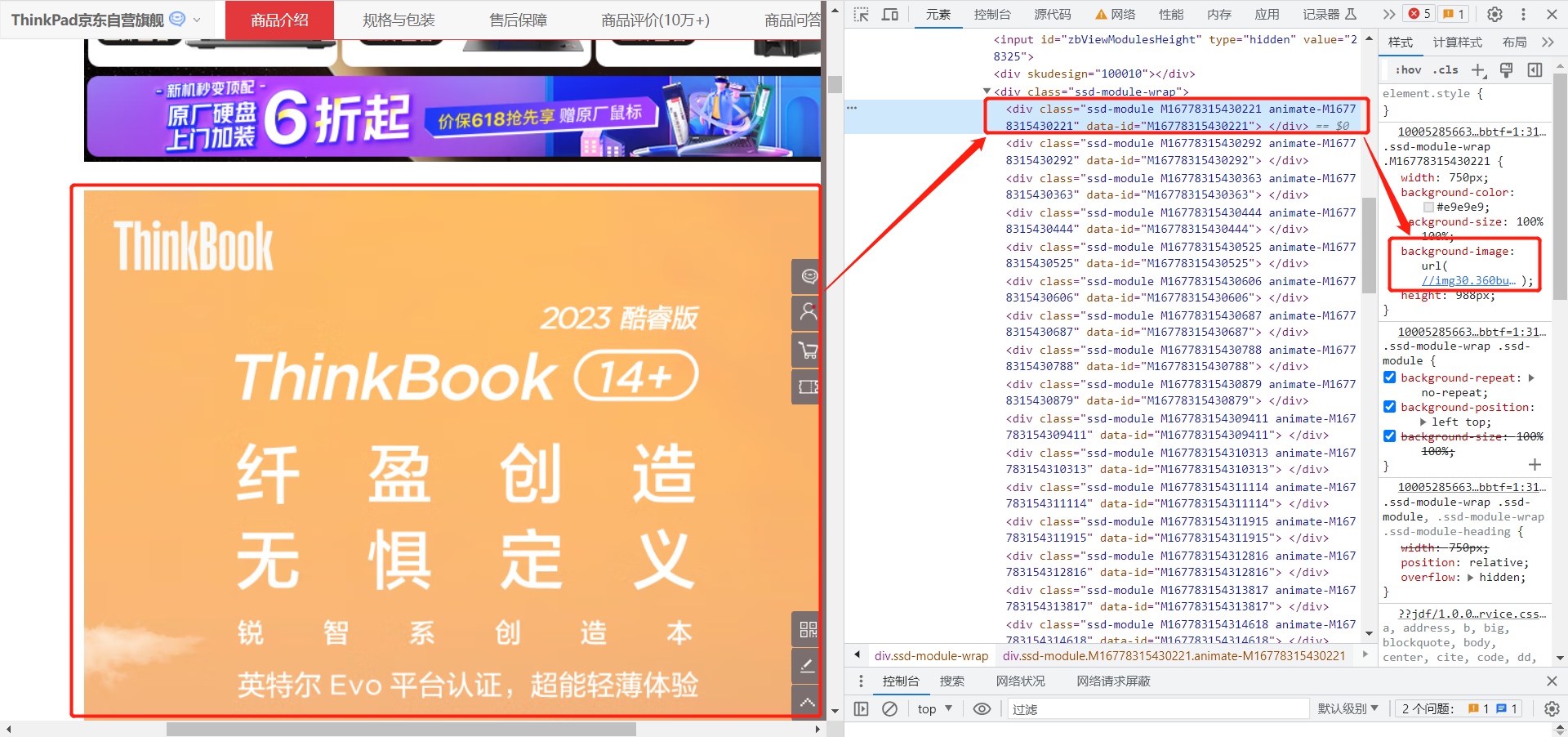Click the red errors count badge

pyautogui.click(x=1419, y=14)
